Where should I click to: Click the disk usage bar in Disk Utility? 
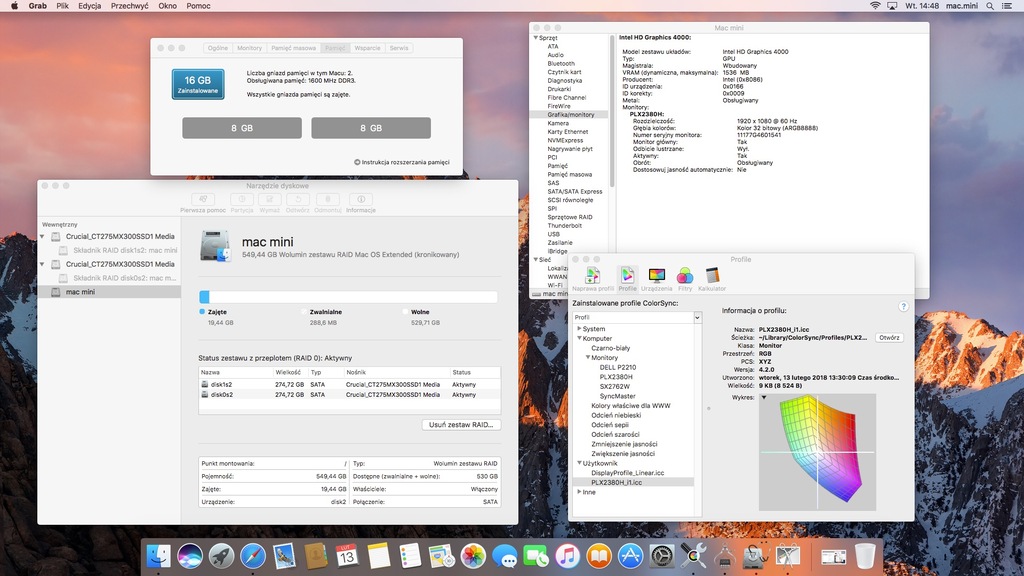[348, 297]
